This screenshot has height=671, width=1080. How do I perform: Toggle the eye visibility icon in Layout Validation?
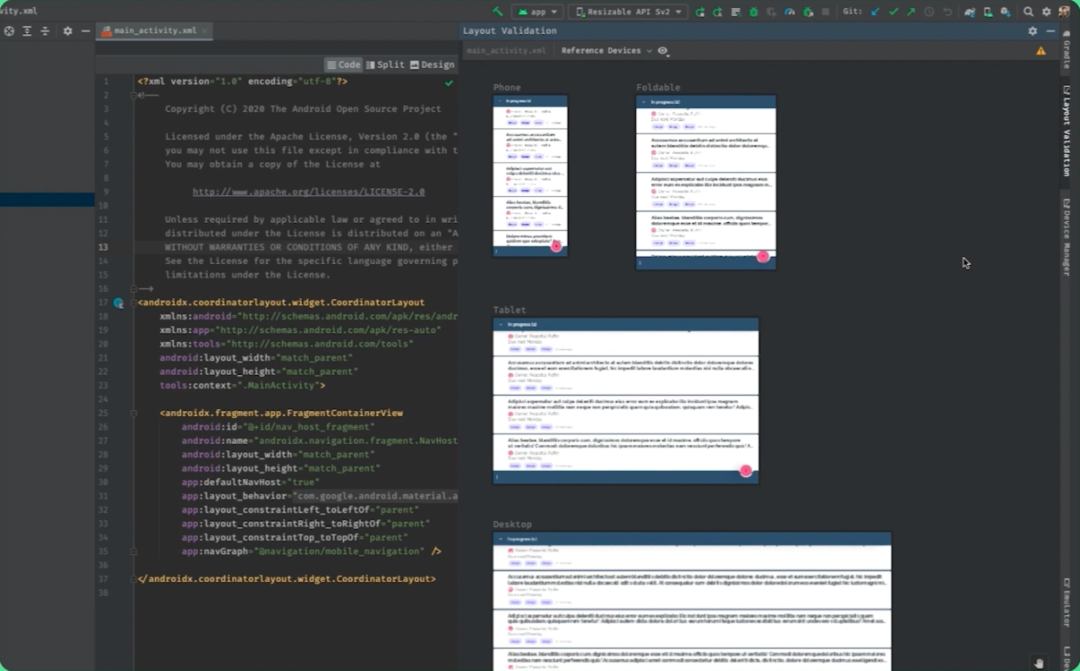663,50
